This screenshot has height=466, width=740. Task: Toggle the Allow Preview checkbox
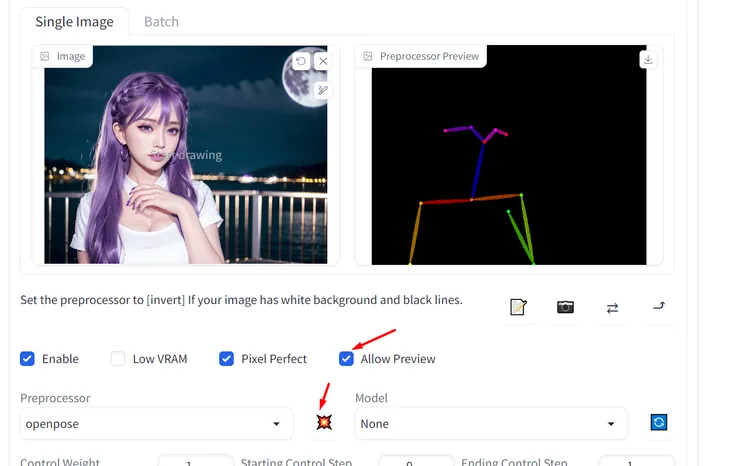click(346, 359)
